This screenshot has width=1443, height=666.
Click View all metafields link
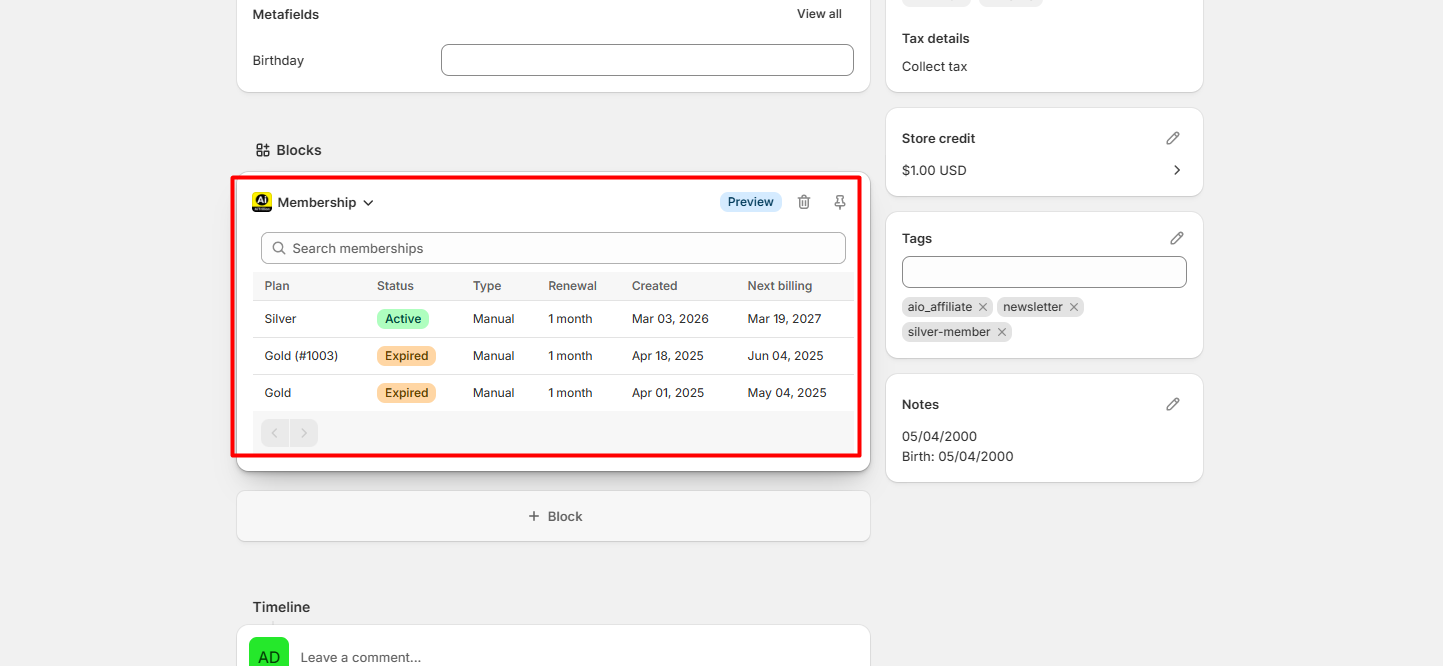819,14
